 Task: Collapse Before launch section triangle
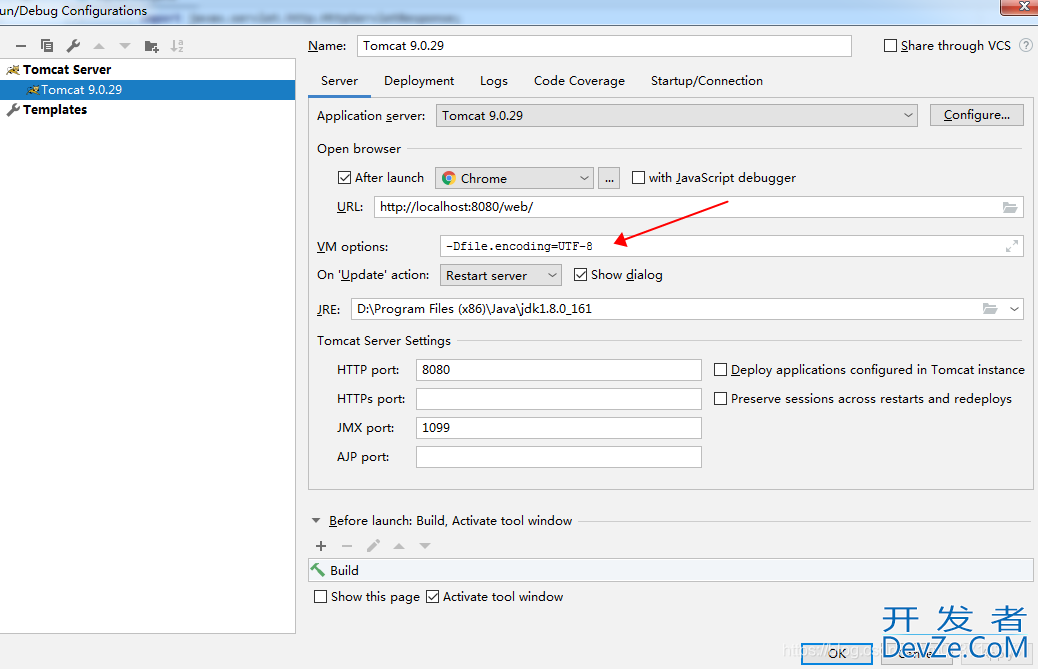click(x=316, y=521)
